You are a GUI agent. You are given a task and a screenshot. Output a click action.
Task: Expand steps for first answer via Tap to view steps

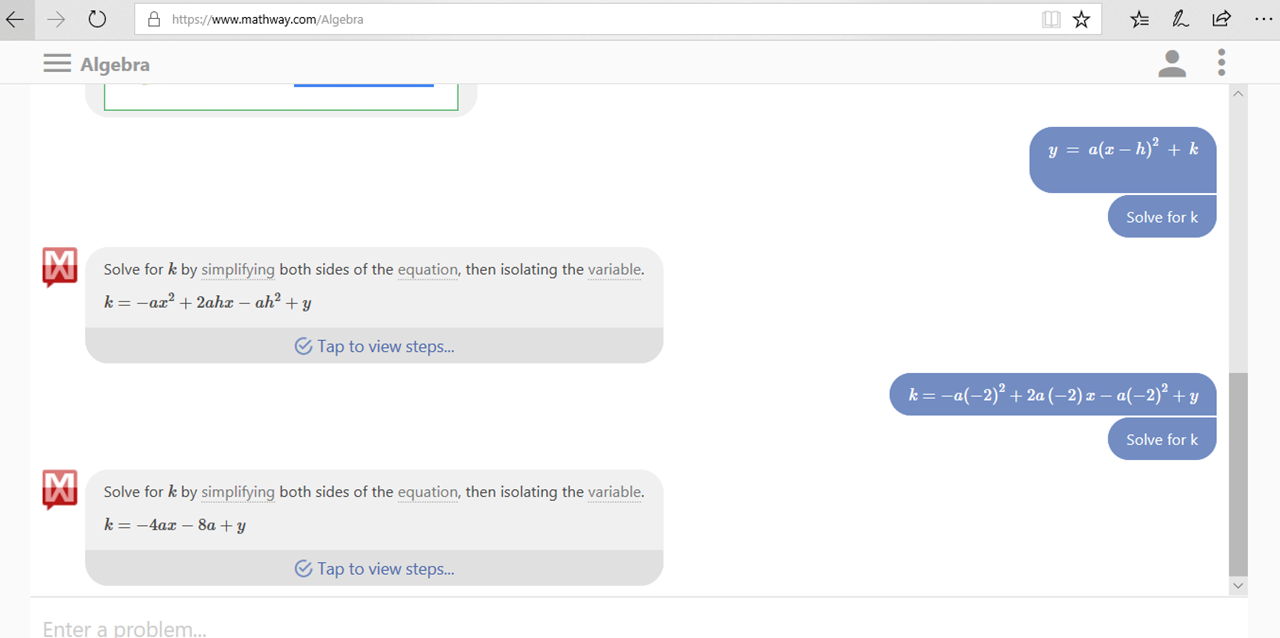click(374, 346)
